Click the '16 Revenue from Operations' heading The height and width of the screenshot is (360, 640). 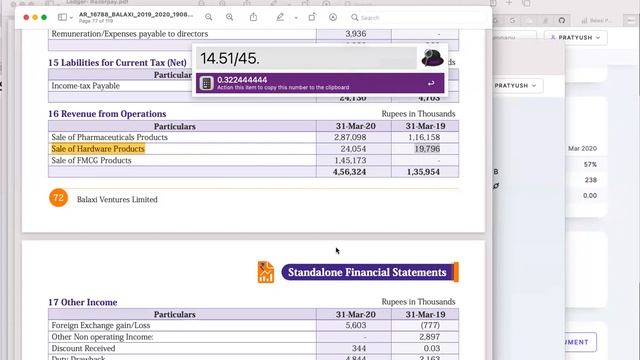click(x=107, y=114)
